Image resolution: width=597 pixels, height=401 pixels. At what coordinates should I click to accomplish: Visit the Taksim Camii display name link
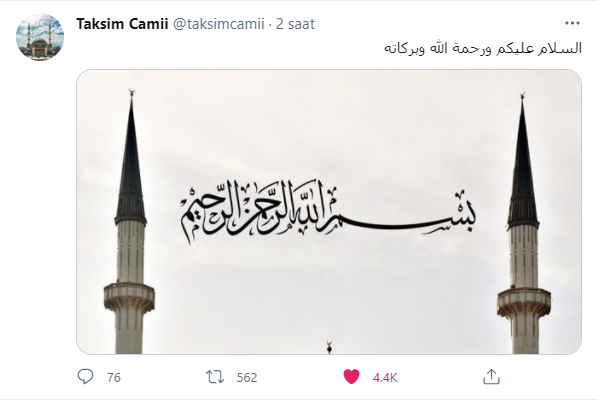[122, 24]
